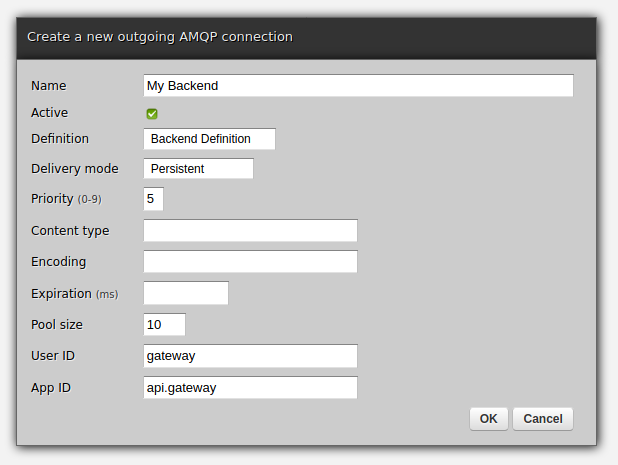Click the Content type label
This screenshot has width=618, height=465.
[x=70, y=230]
